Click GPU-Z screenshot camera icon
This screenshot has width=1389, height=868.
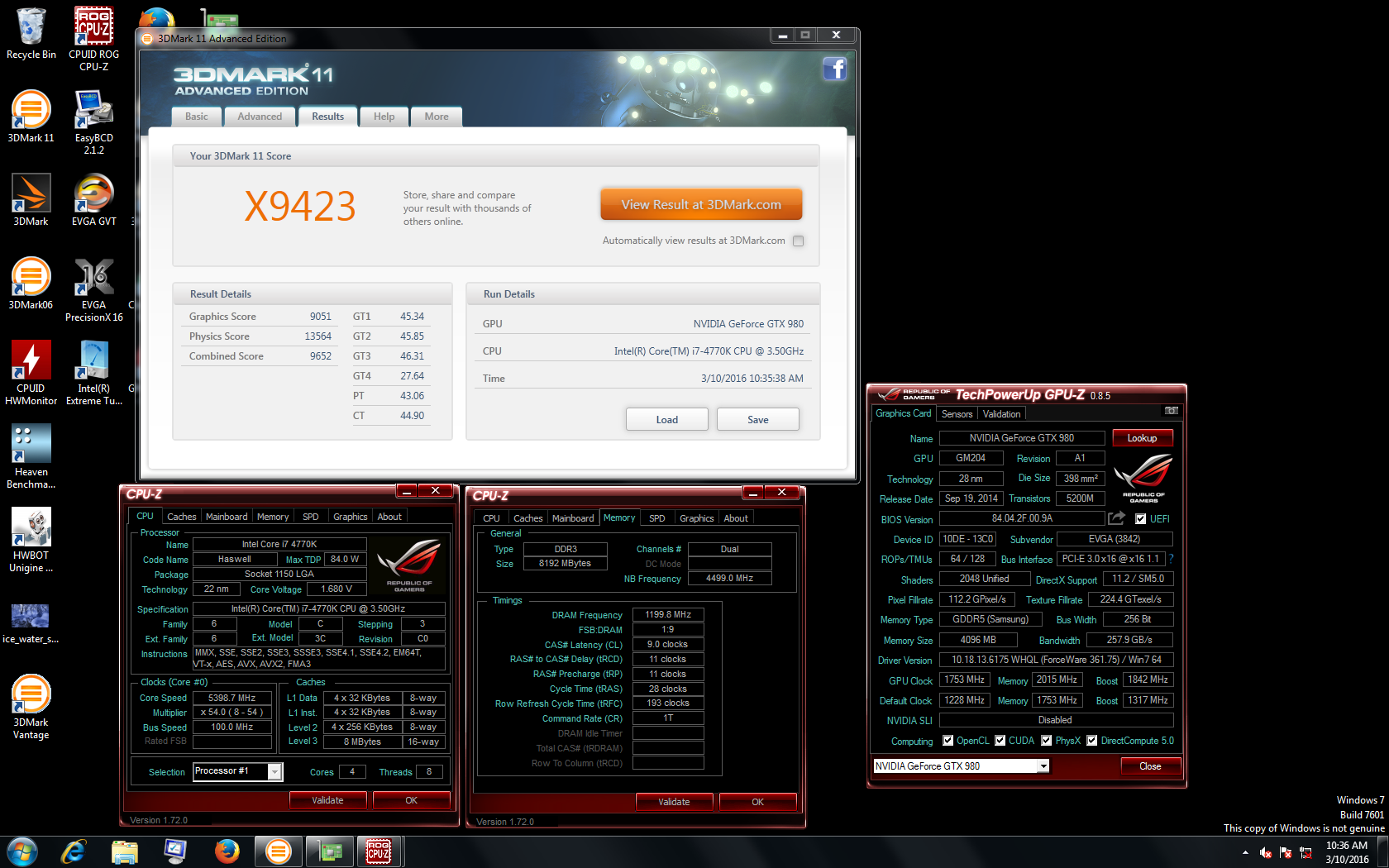pos(1171,411)
